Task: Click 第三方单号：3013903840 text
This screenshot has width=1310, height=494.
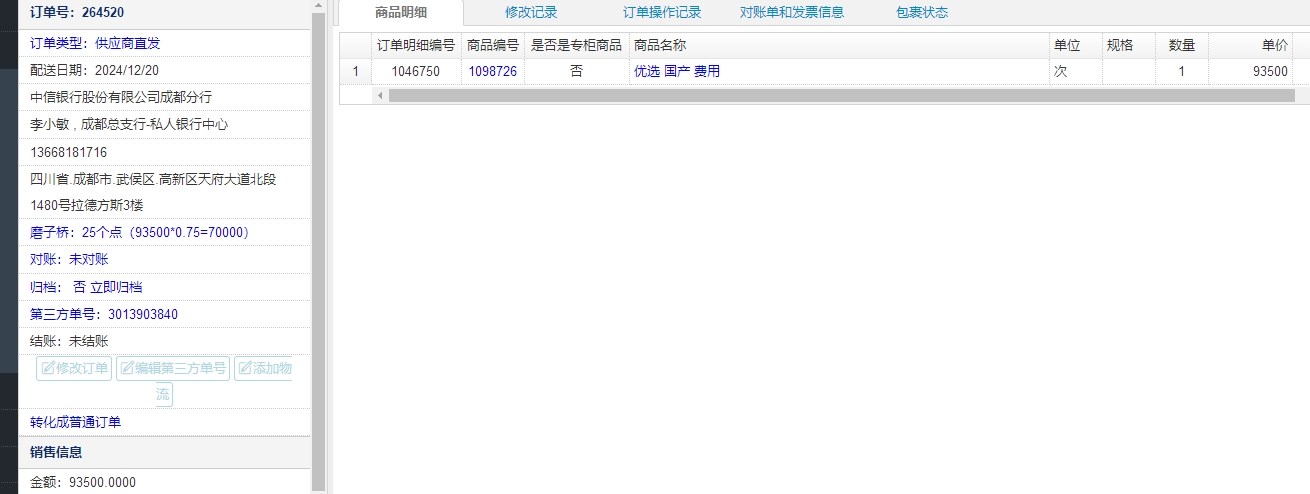Action: click(x=104, y=314)
